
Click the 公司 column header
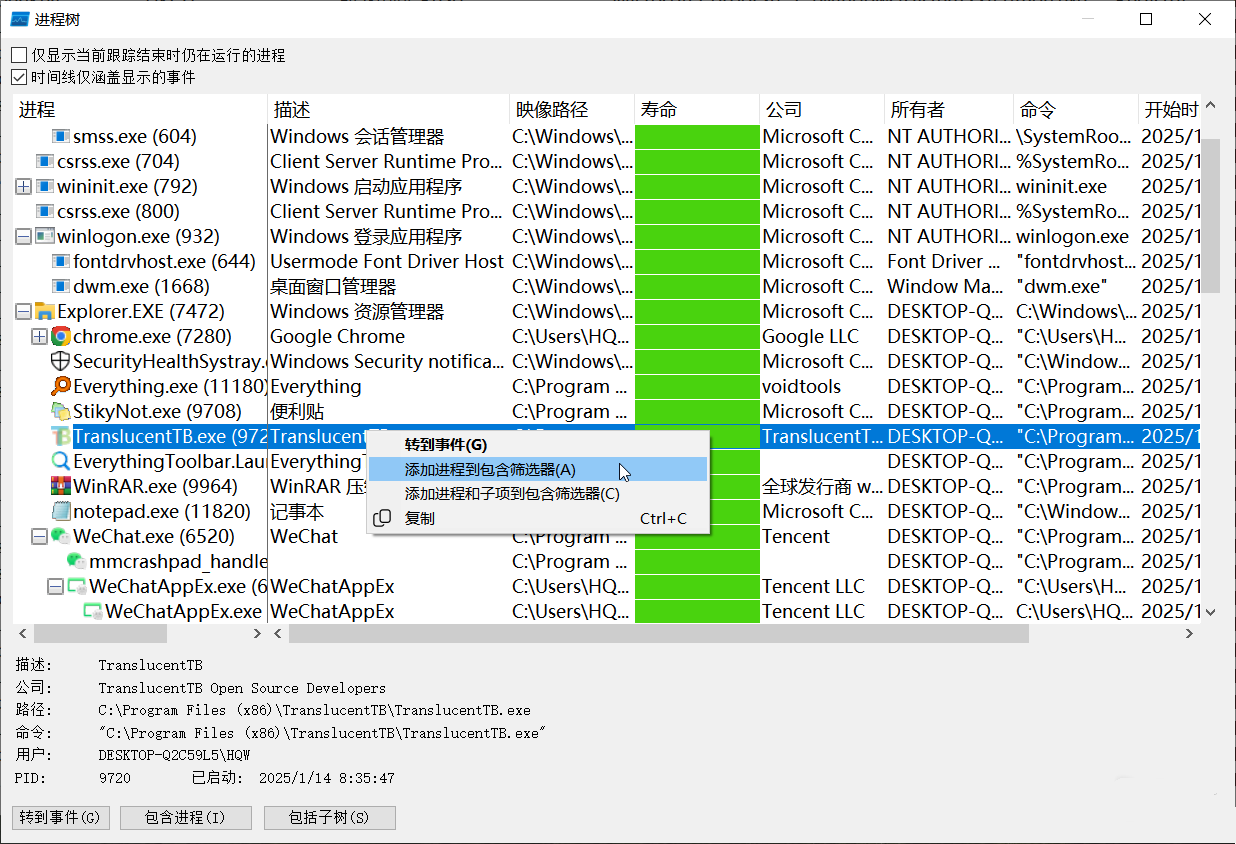pos(822,109)
